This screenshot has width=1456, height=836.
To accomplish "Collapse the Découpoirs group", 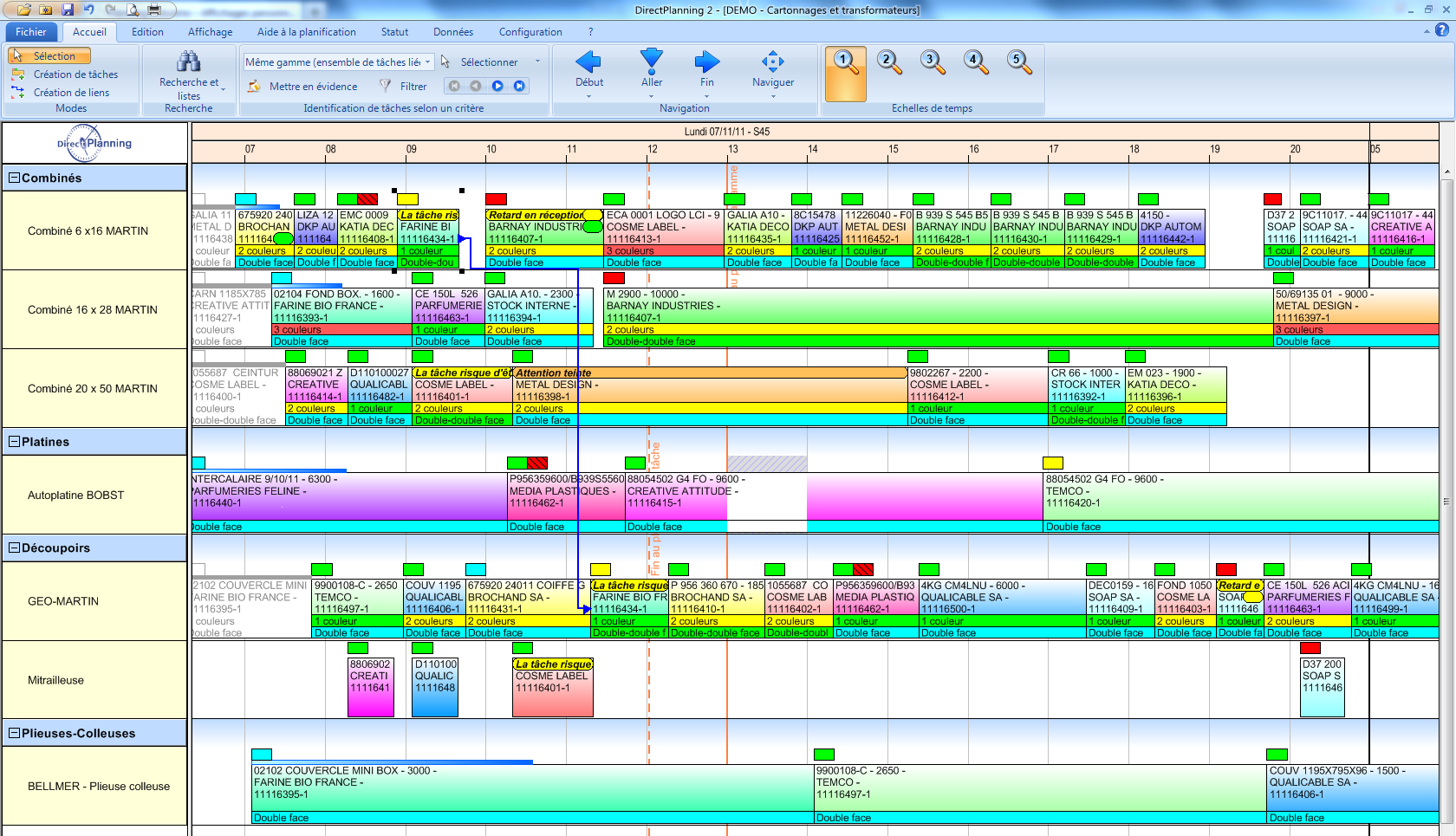I will click(14, 548).
